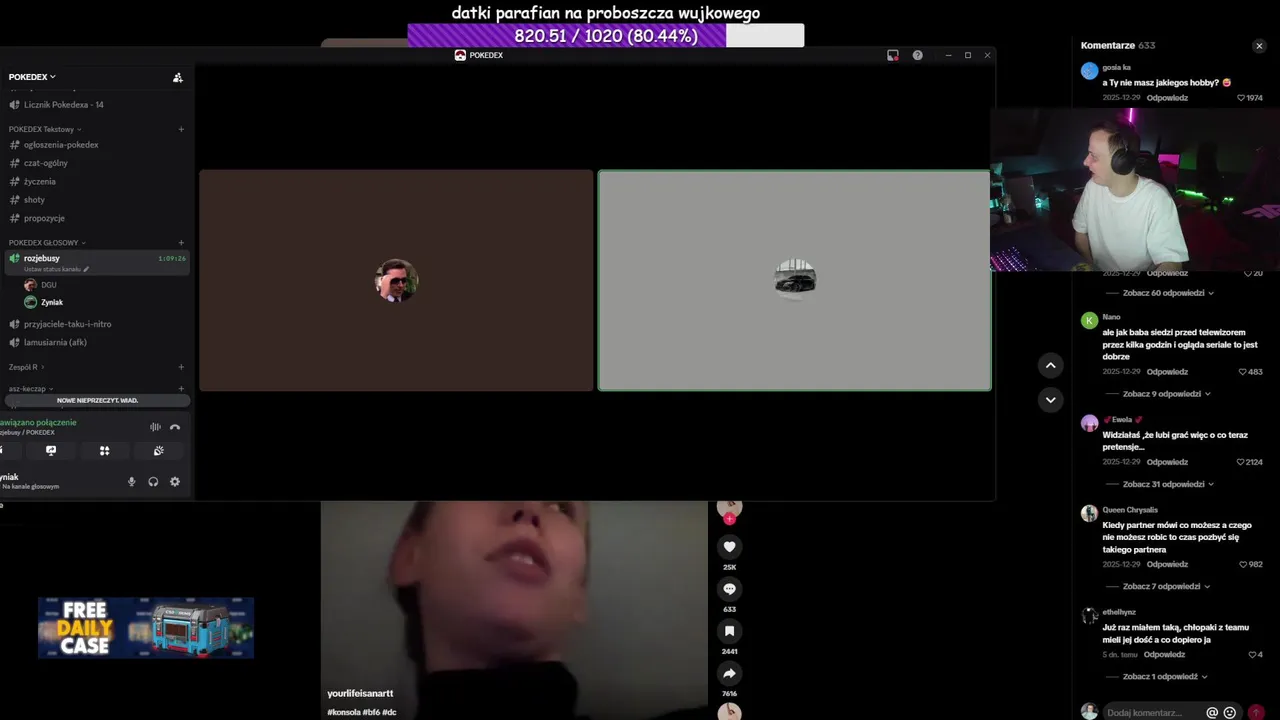Like the TikTok video with heart icon

click(x=729, y=547)
